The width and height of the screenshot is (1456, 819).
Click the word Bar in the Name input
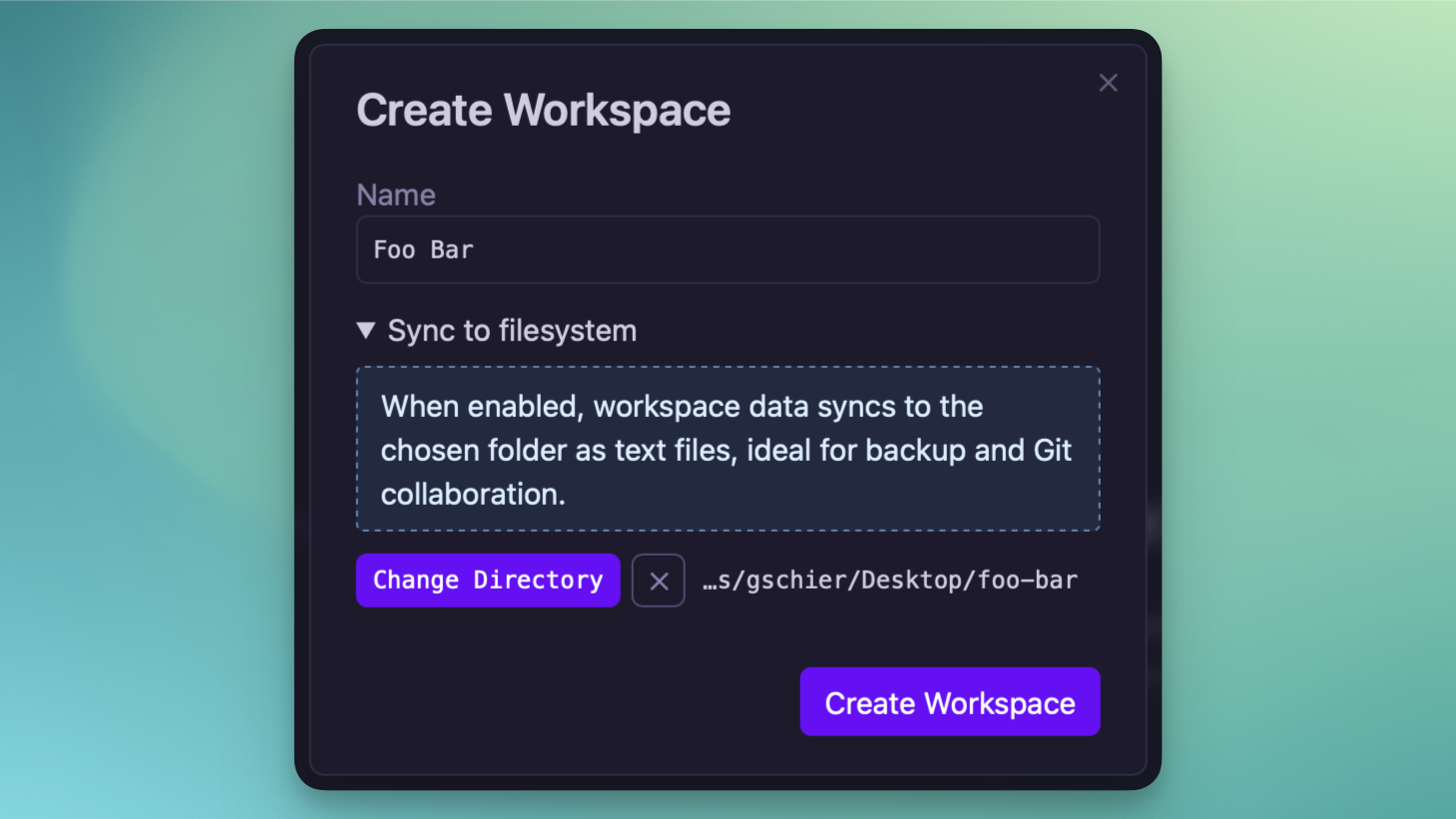[451, 250]
